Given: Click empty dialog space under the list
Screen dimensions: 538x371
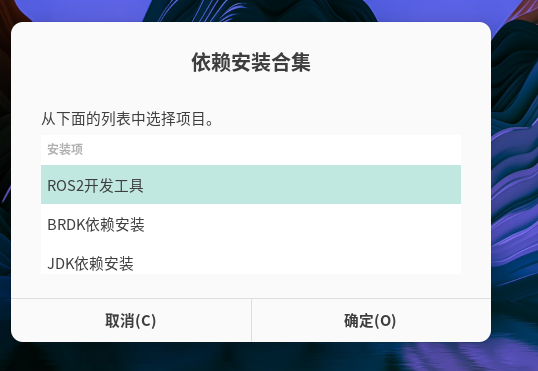Looking at the screenshot, I should pos(251,286).
